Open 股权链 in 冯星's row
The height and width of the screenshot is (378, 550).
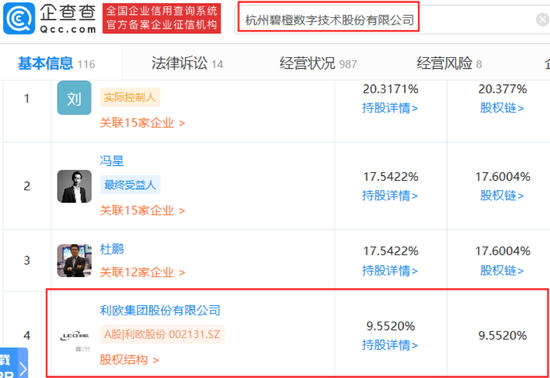tap(502, 195)
